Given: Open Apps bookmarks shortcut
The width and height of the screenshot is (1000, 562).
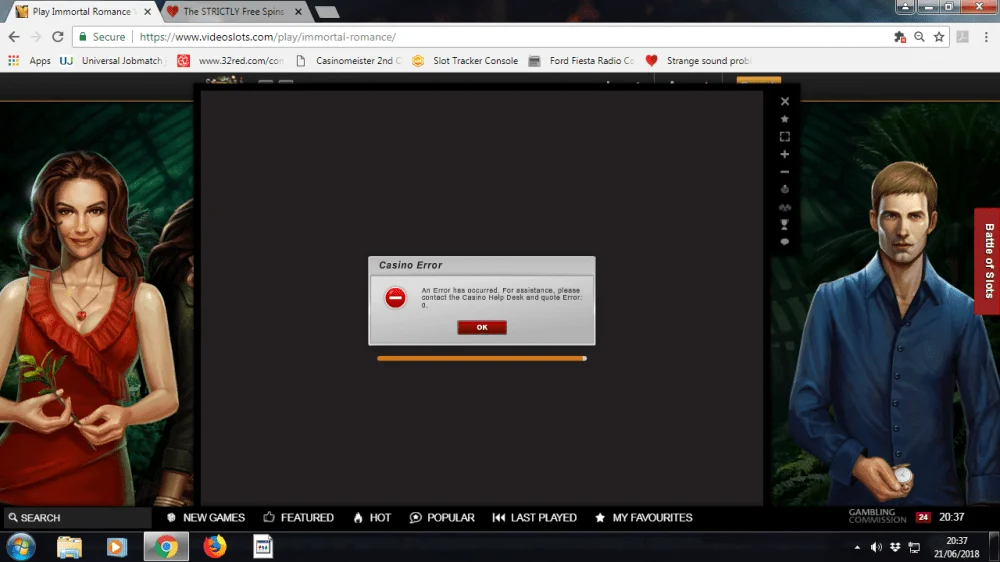Looking at the screenshot, I should point(29,61).
